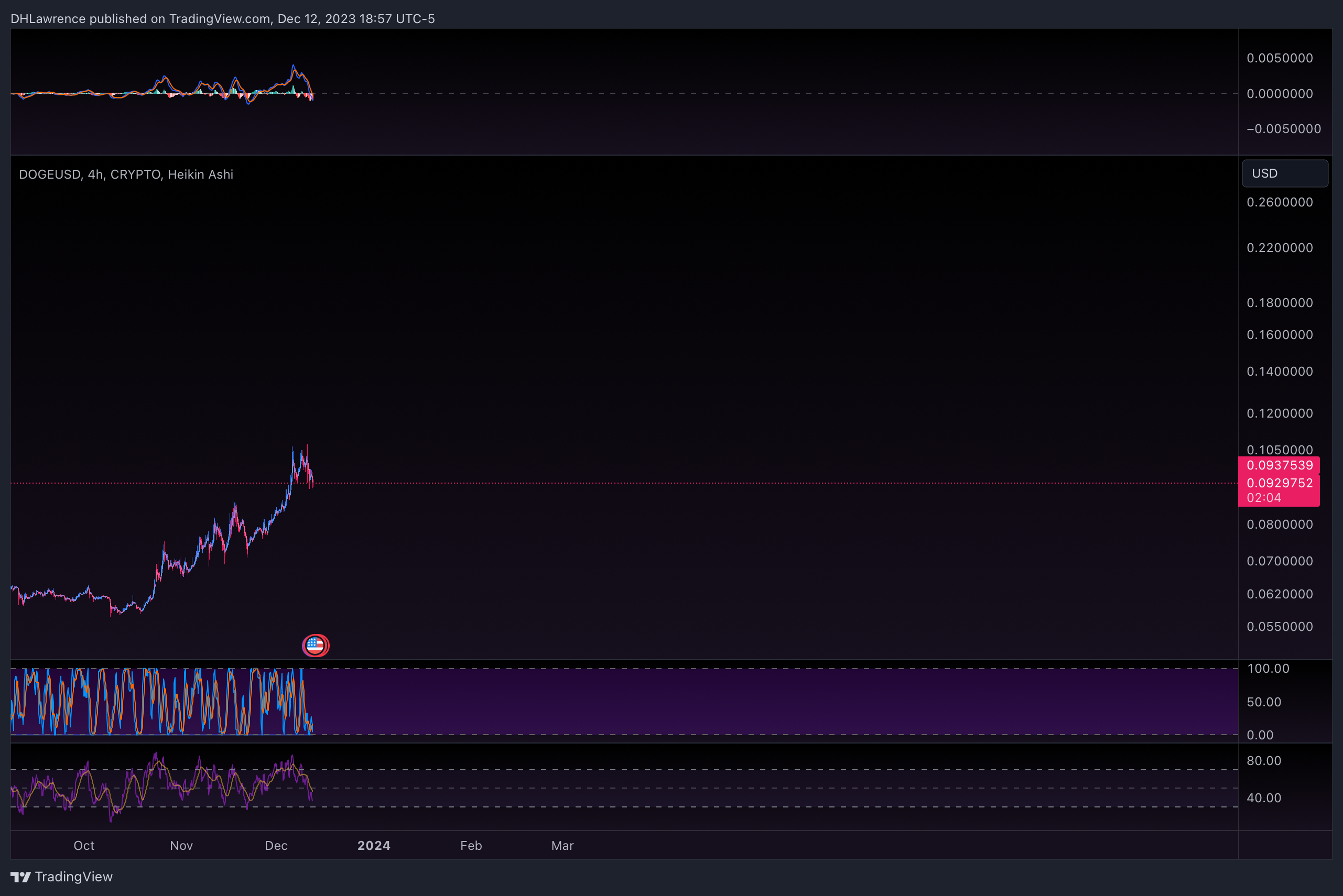
Task: Click the 0.0700000 price axis label
Action: 1280,561
